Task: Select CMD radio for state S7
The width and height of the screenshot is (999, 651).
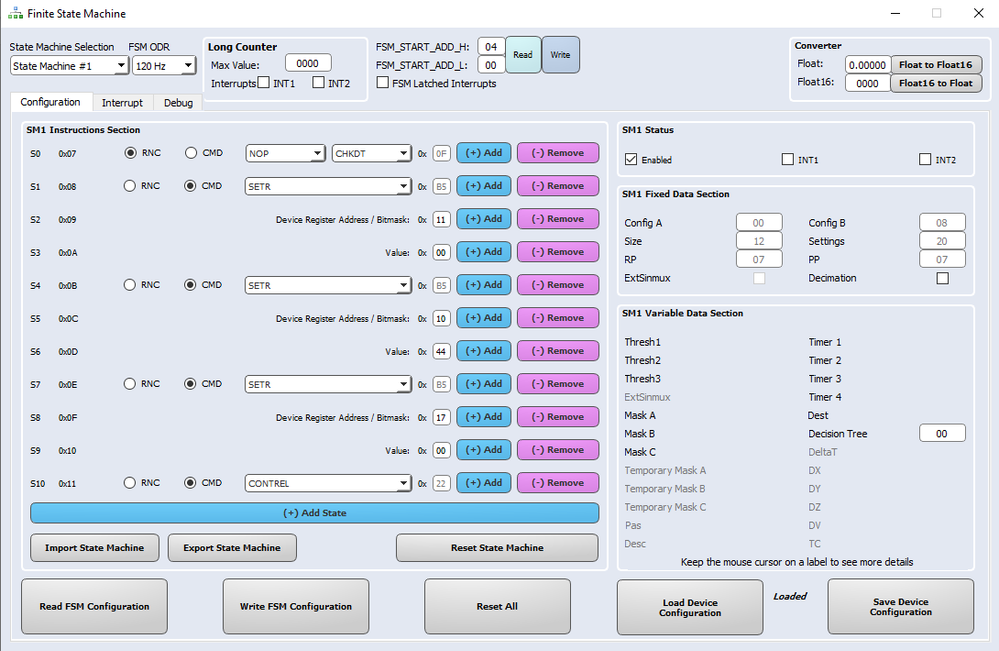Action: pos(190,384)
